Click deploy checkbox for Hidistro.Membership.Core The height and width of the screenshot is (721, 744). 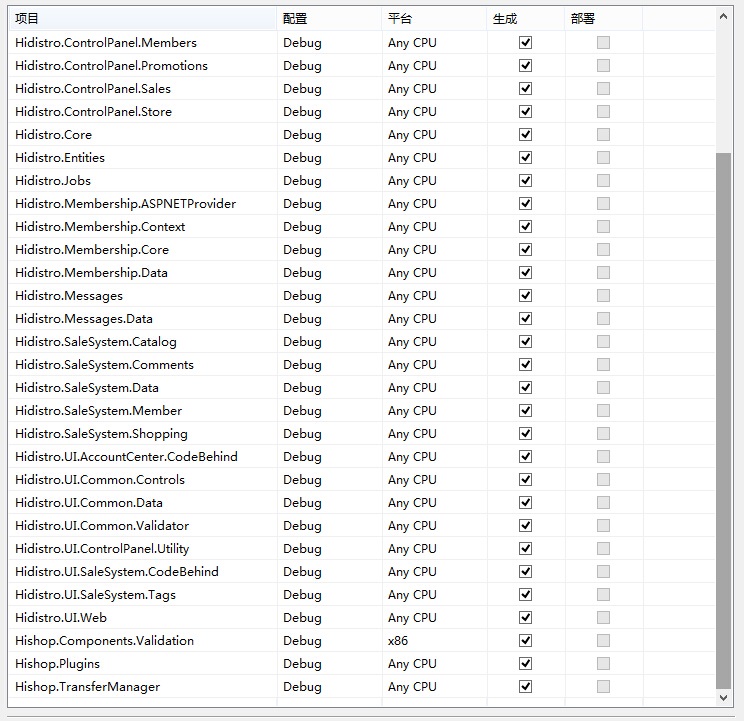603,250
